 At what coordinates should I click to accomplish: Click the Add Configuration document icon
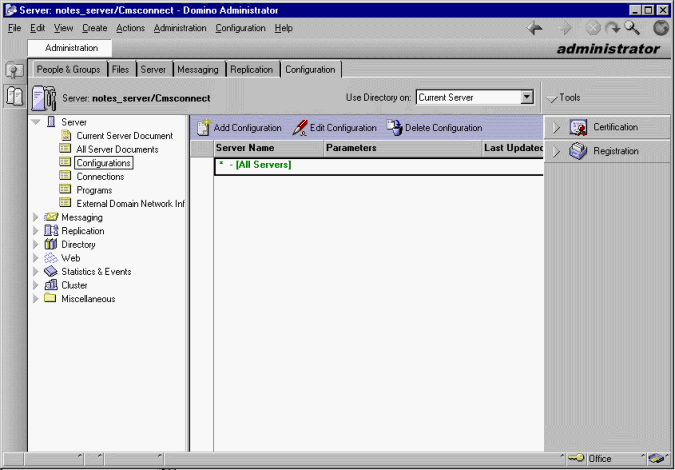(x=203, y=128)
